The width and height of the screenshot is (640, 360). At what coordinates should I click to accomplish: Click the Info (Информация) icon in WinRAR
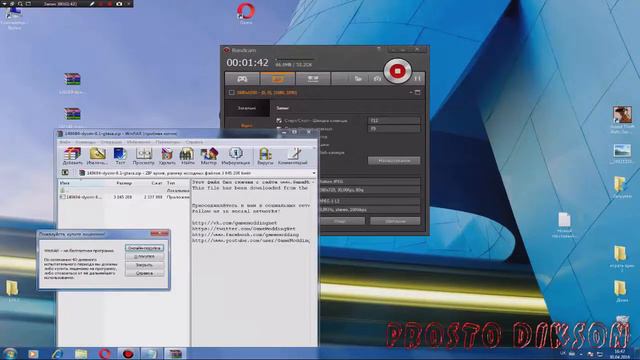(236, 156)
